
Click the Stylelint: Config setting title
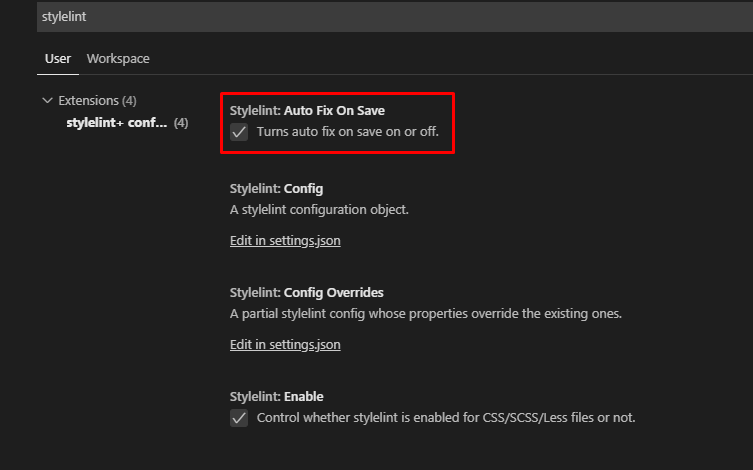coord(276,189)
